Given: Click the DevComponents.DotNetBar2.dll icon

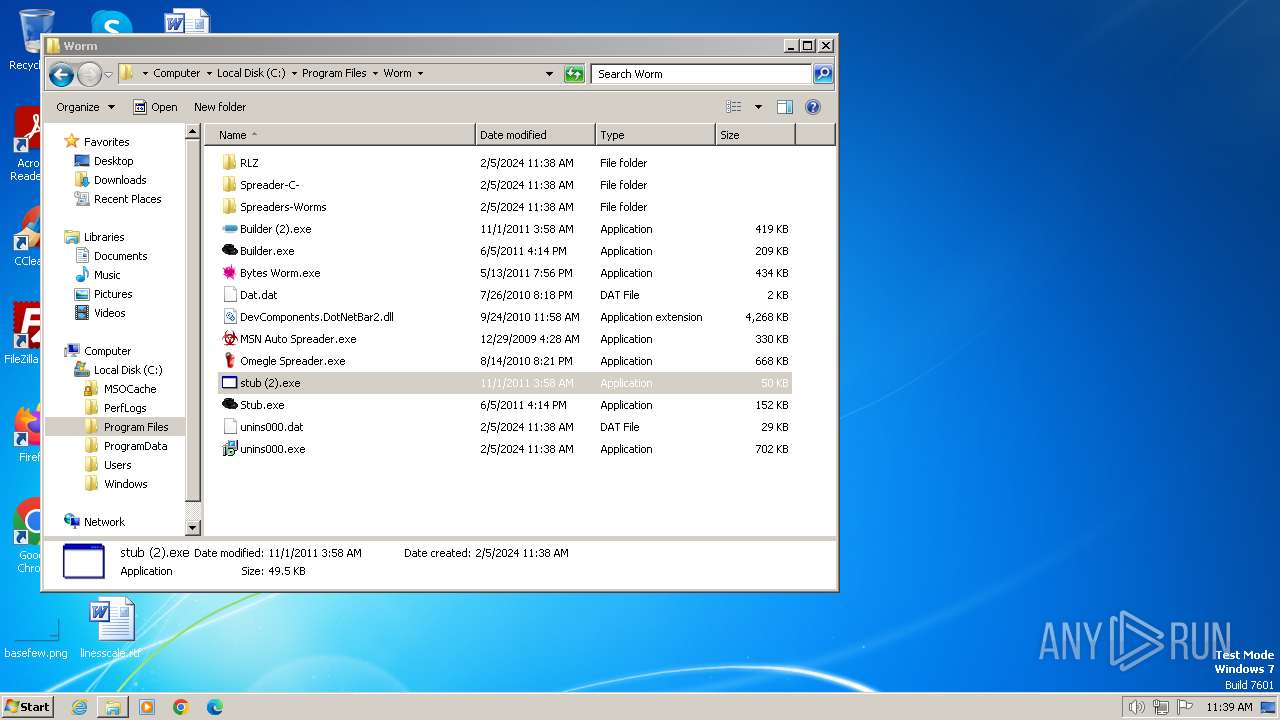Looking at the screenshot, I should 229,317.
